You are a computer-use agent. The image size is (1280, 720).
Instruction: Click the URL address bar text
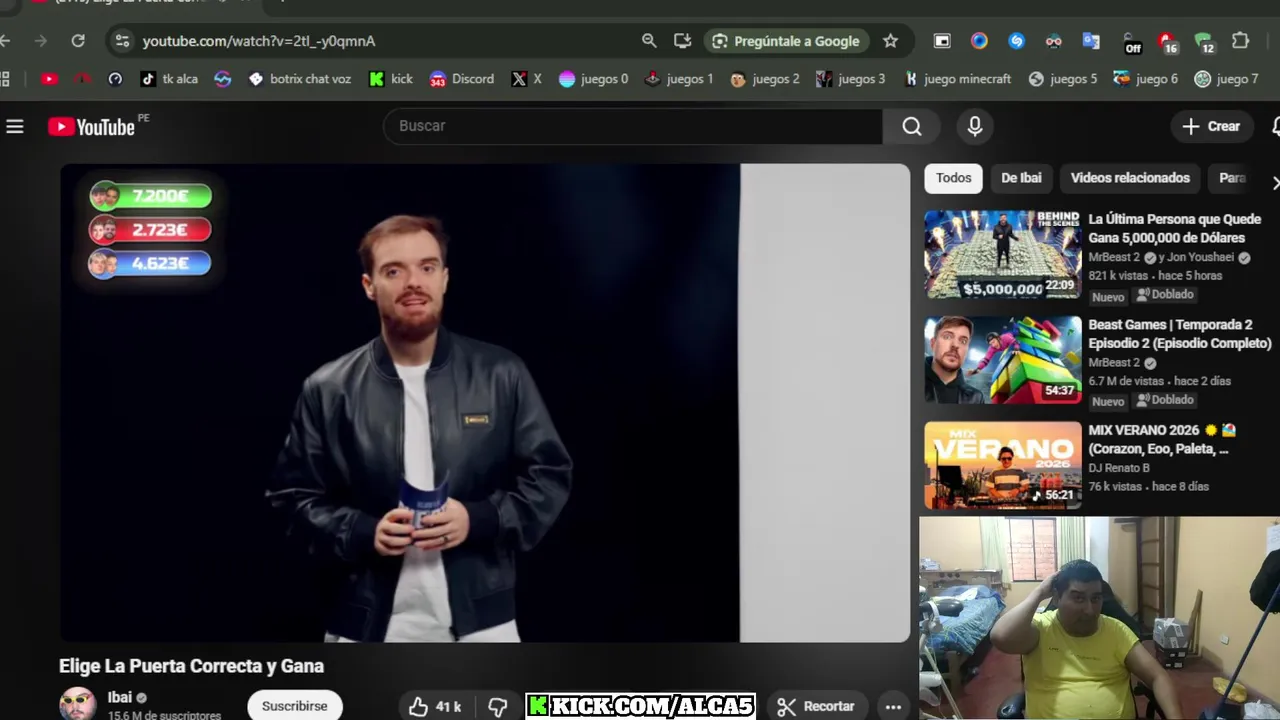(x=259, y=41)
